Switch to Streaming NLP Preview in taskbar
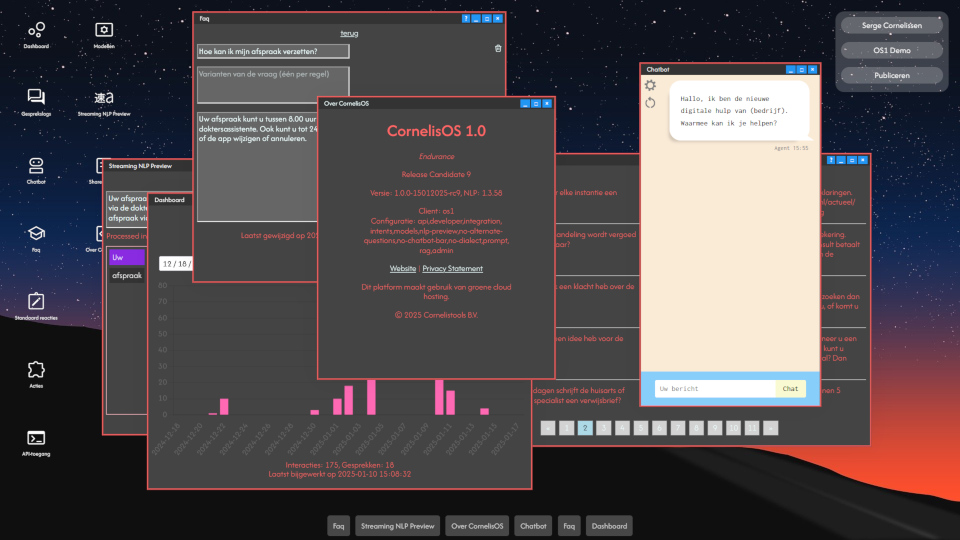The height and width of the screenshot is (540, 960). tap(397, 526)
